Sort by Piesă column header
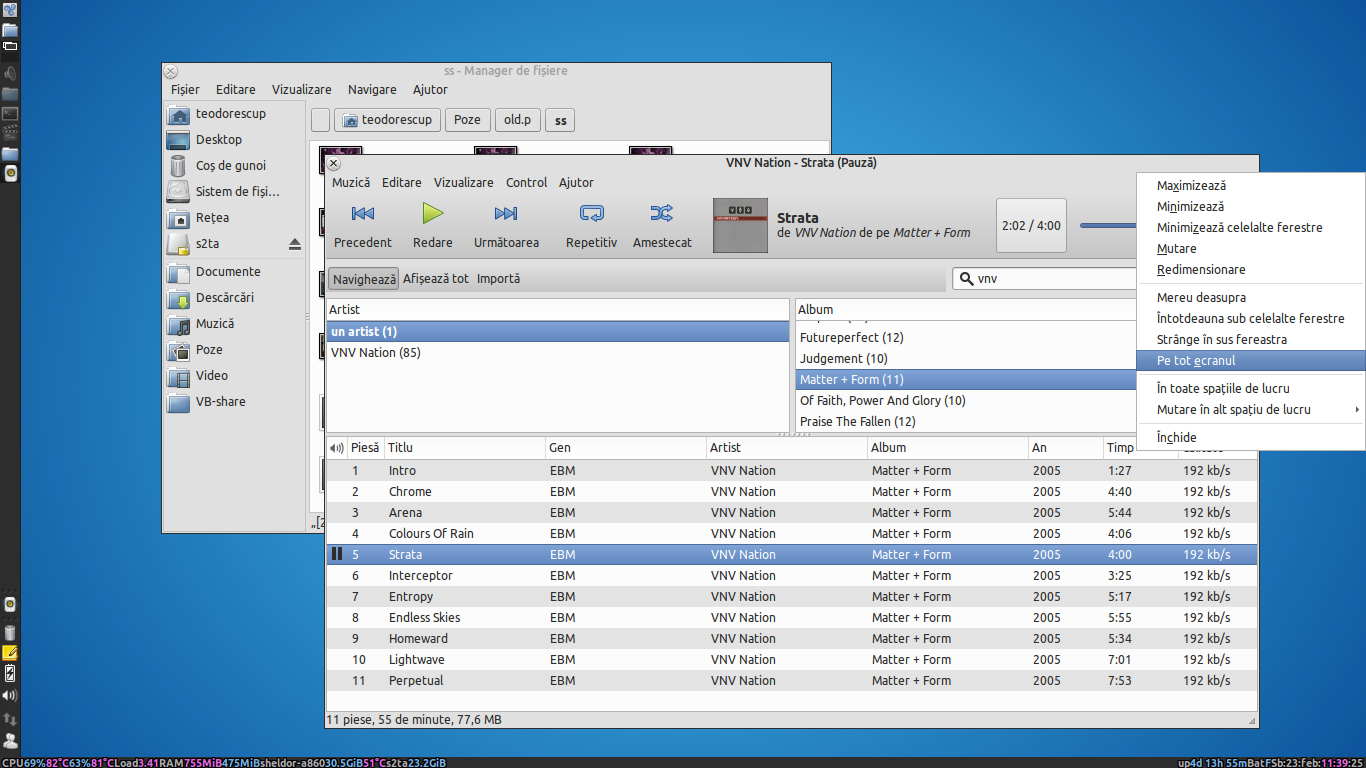Viewport: 1366px width, 768px height. [365, 448]
